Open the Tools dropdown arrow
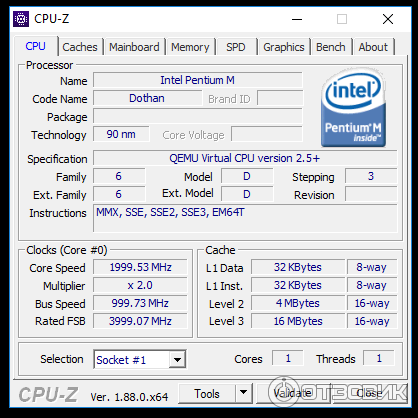 click(244, 392)
